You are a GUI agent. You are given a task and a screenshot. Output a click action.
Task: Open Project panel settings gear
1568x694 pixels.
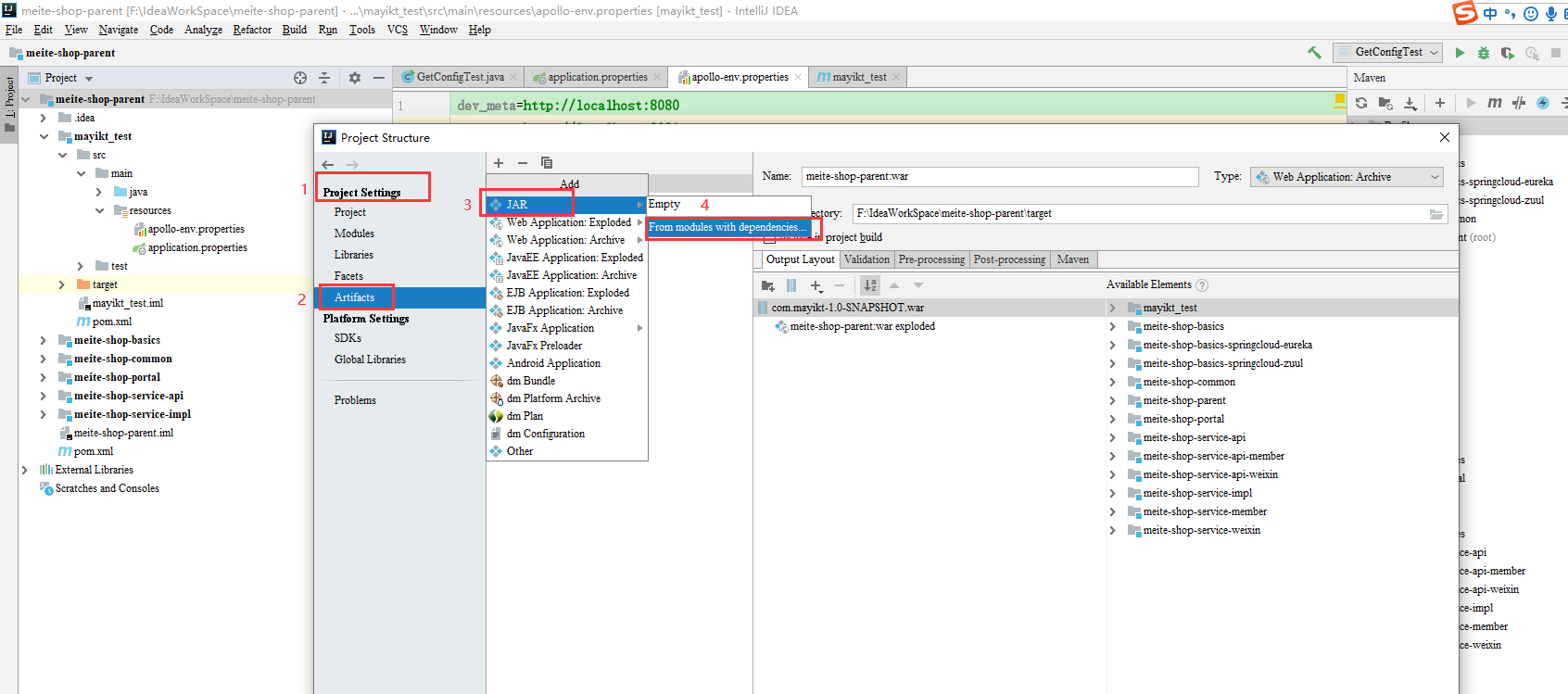click(355, 78)
